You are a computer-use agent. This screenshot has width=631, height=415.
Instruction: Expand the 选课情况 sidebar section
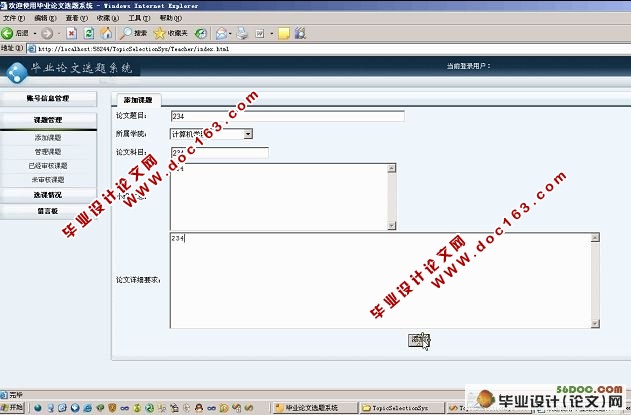click(48, 195)
